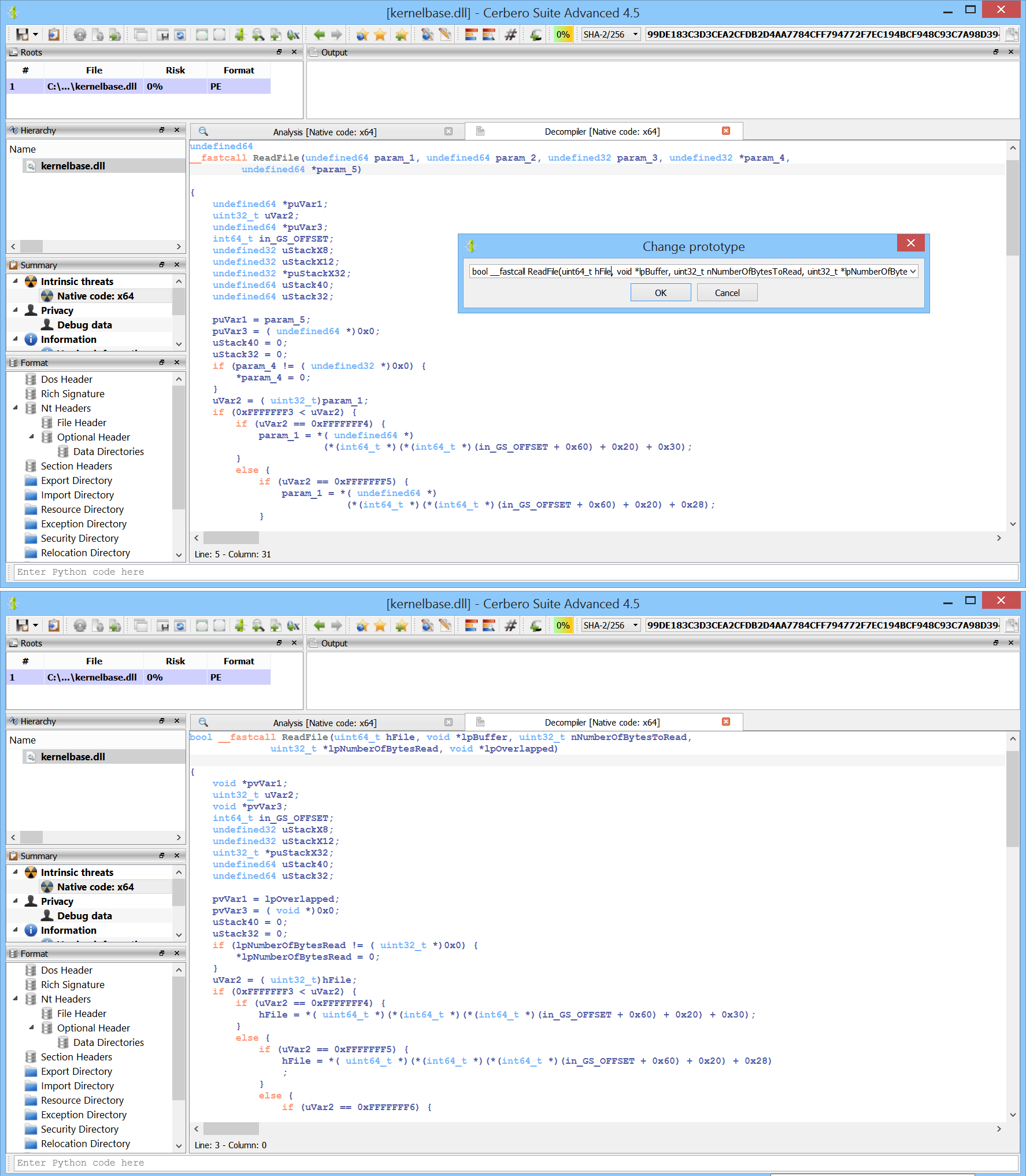The height and width of the screenshot is (1176, 1026).
Task: Focus the Python code input in bottom window
Action: [x=516, y=1163]
